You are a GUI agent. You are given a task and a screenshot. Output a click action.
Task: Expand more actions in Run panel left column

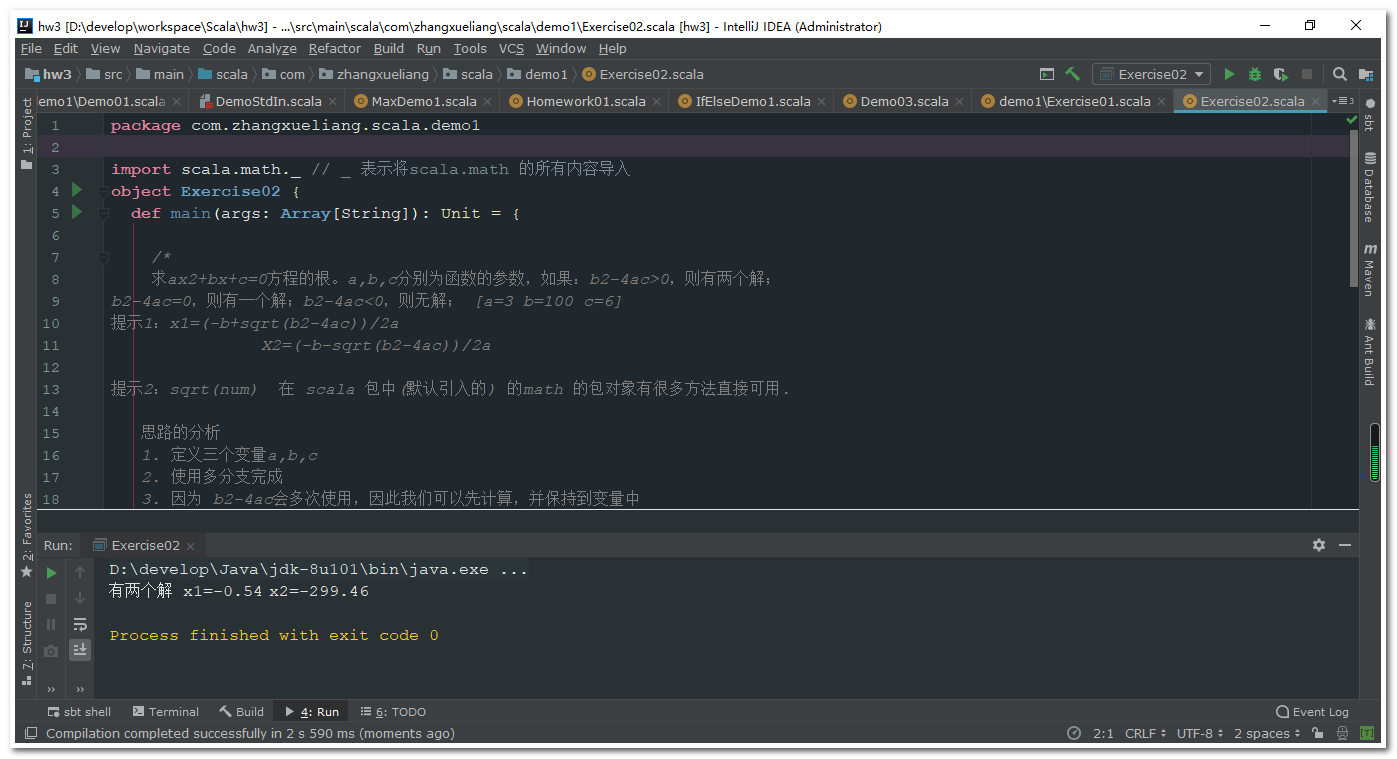tap(52, 689)
